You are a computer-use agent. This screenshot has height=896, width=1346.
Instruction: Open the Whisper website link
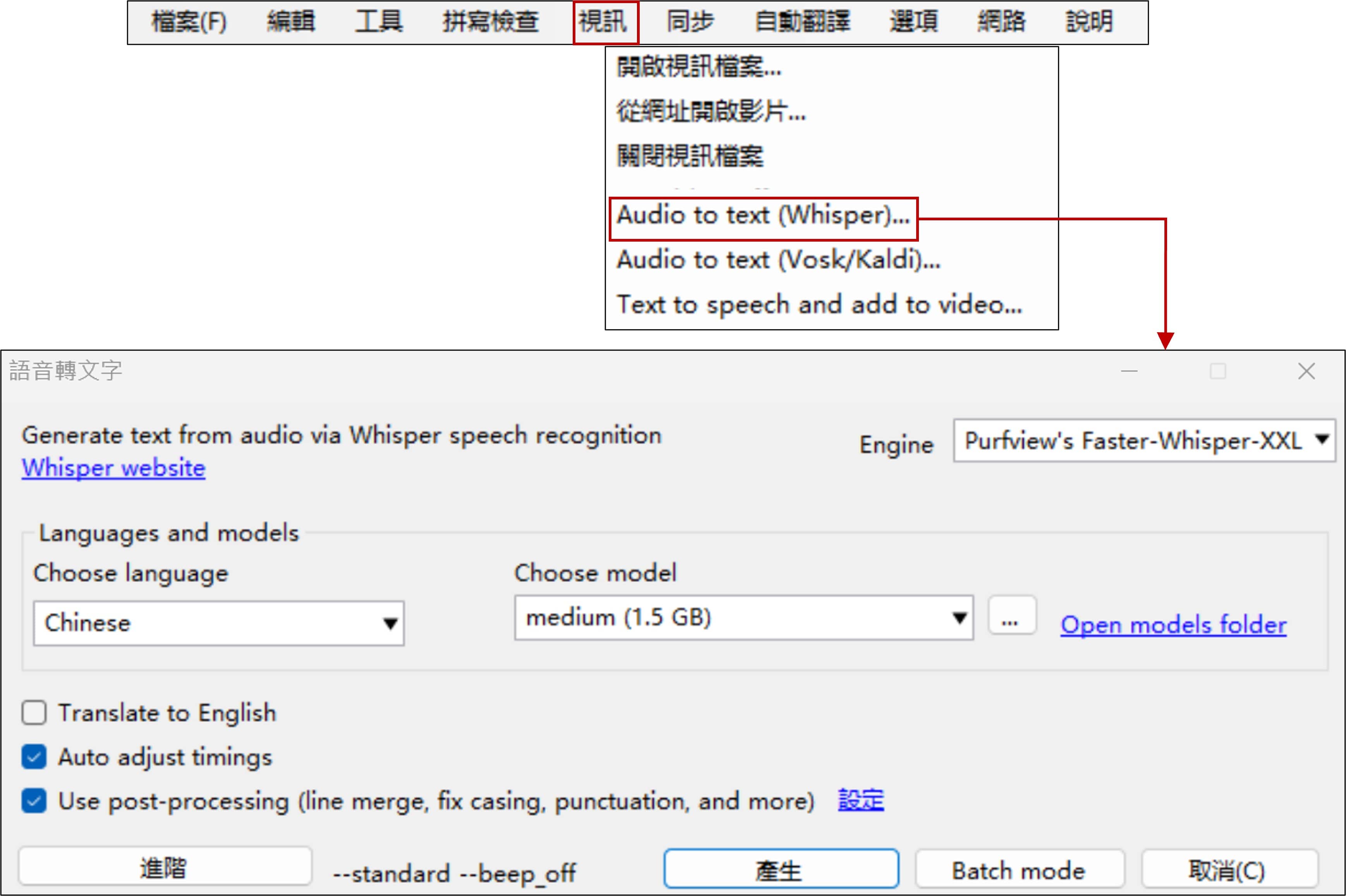click(113, 468)
